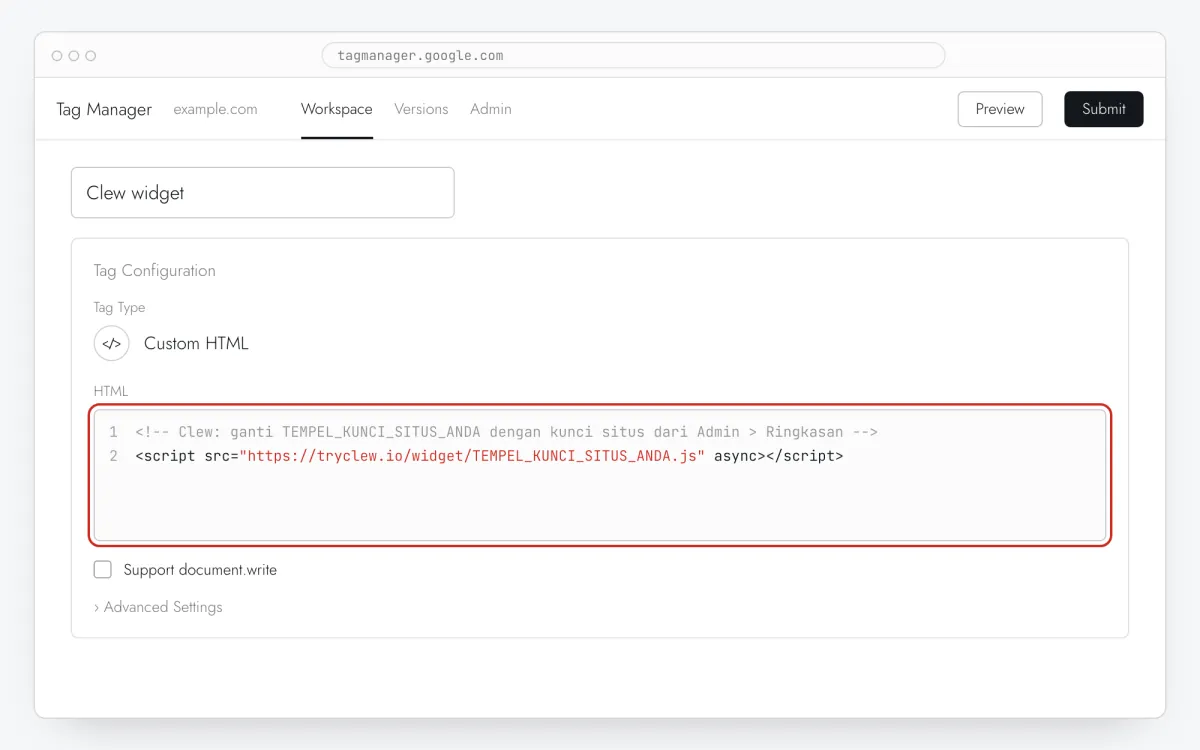1200x750 pixels.
Task: Click the Custom HTML tag type icon
Action: (112, 343)
